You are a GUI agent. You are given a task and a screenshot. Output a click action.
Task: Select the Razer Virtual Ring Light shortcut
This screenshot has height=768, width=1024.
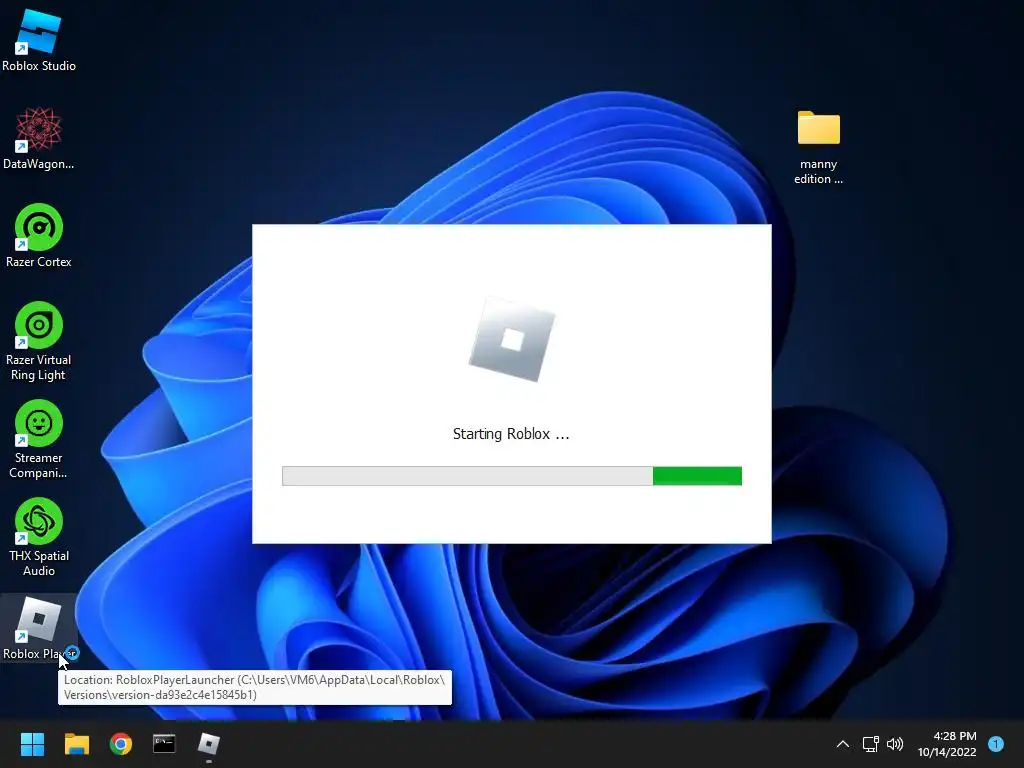point(39,342)
